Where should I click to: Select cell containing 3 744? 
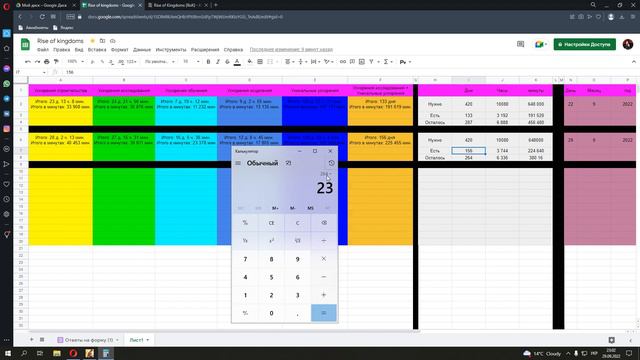502,151
